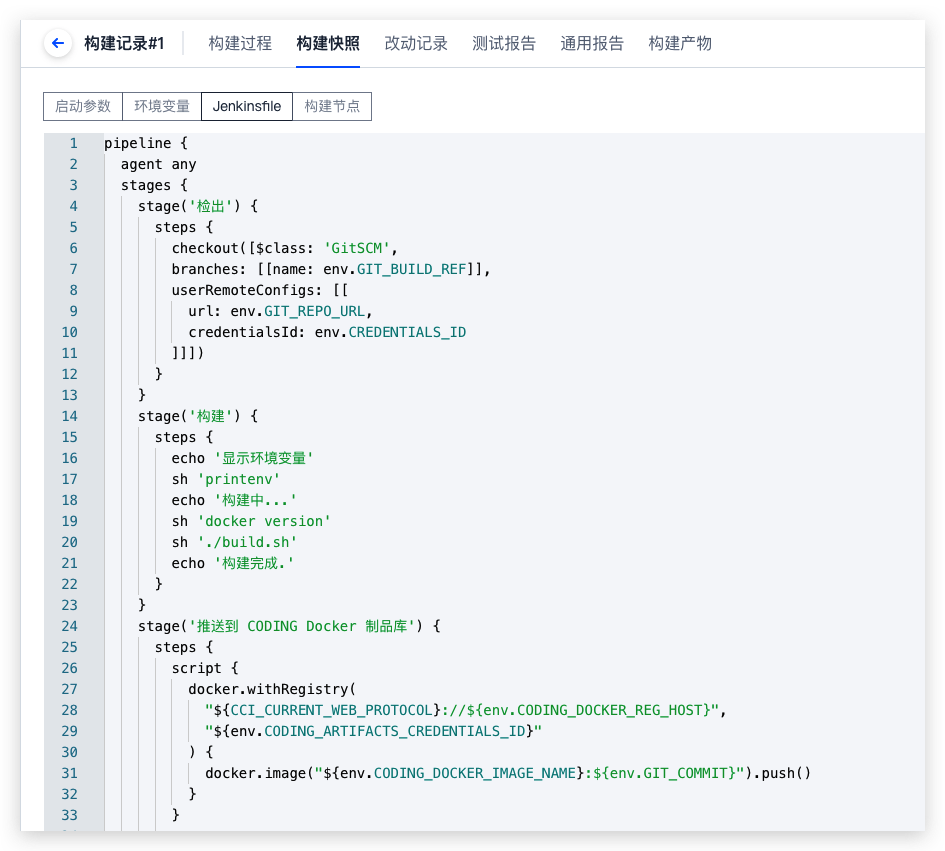Click the sh './build.sh' line

234,542
